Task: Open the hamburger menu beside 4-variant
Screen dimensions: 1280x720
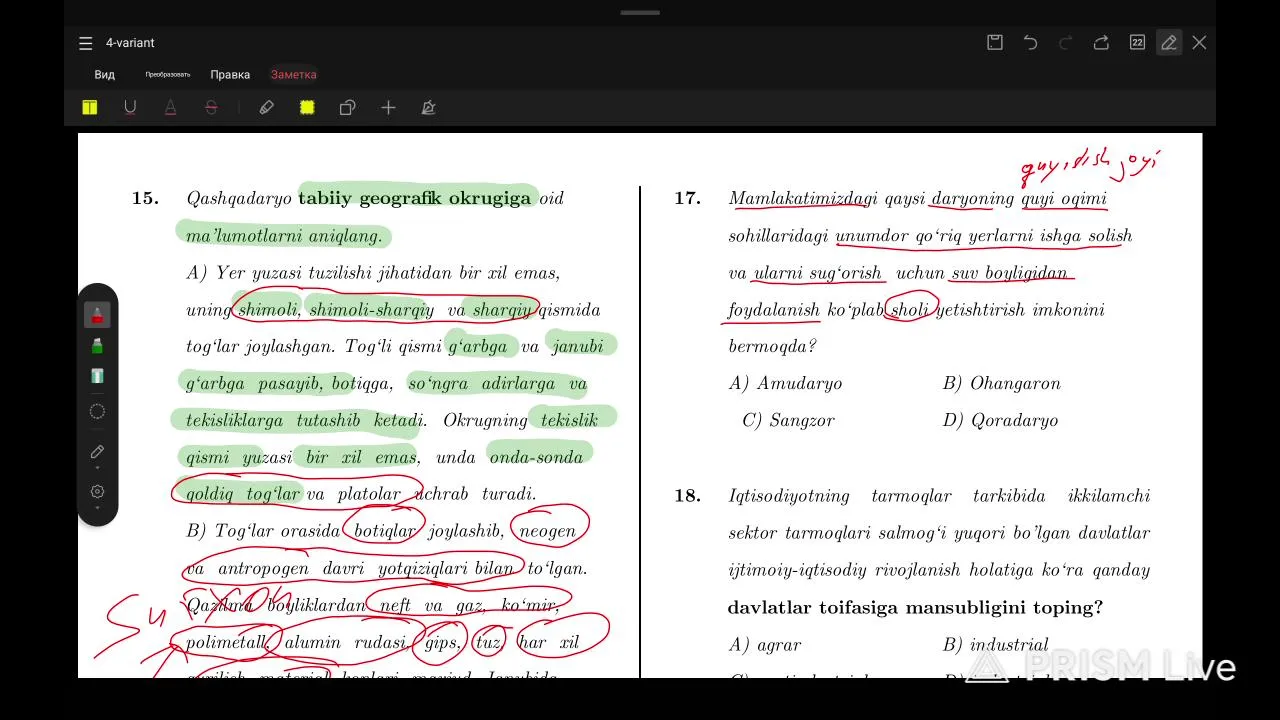Action: (86, 43)
